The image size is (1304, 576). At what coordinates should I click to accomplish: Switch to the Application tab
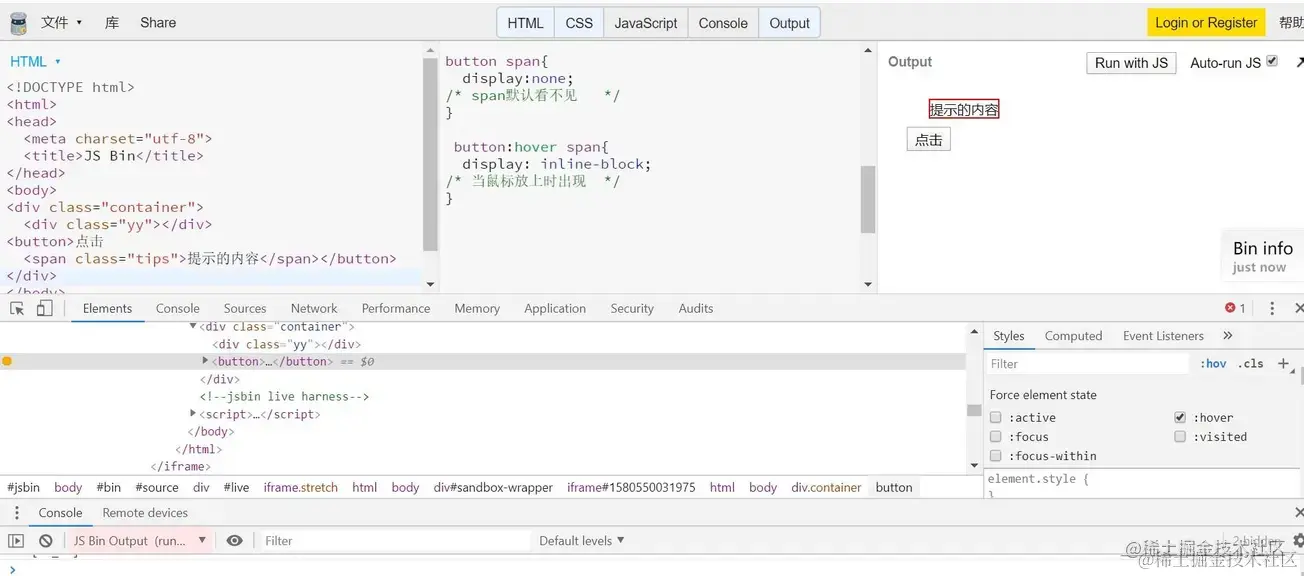coord(555,308)
